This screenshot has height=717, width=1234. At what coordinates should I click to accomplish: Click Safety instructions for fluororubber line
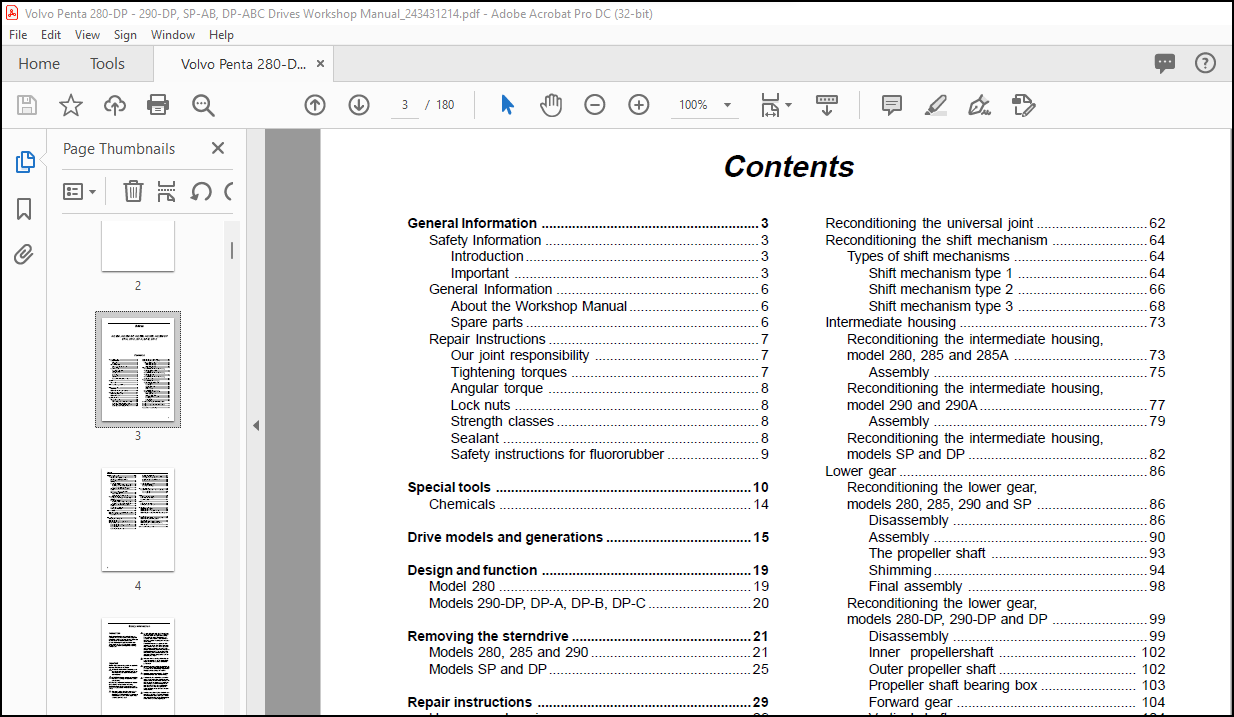pos(609,454)
